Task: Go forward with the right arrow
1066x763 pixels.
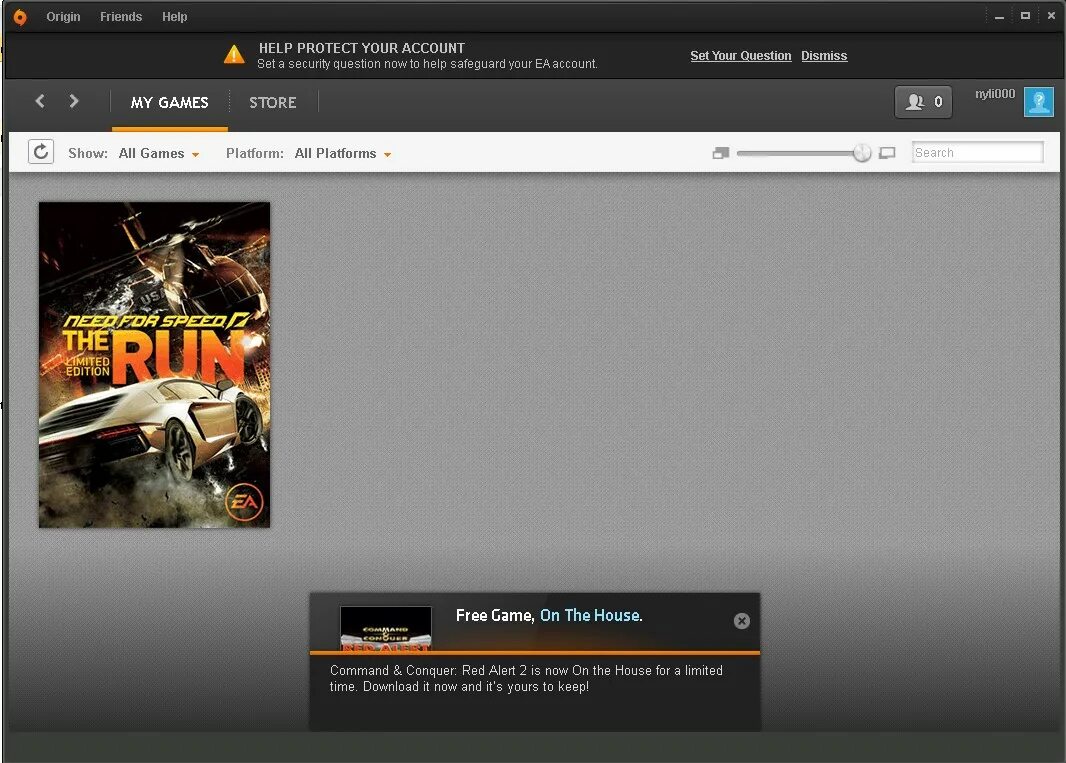Action: pos(74,101)
